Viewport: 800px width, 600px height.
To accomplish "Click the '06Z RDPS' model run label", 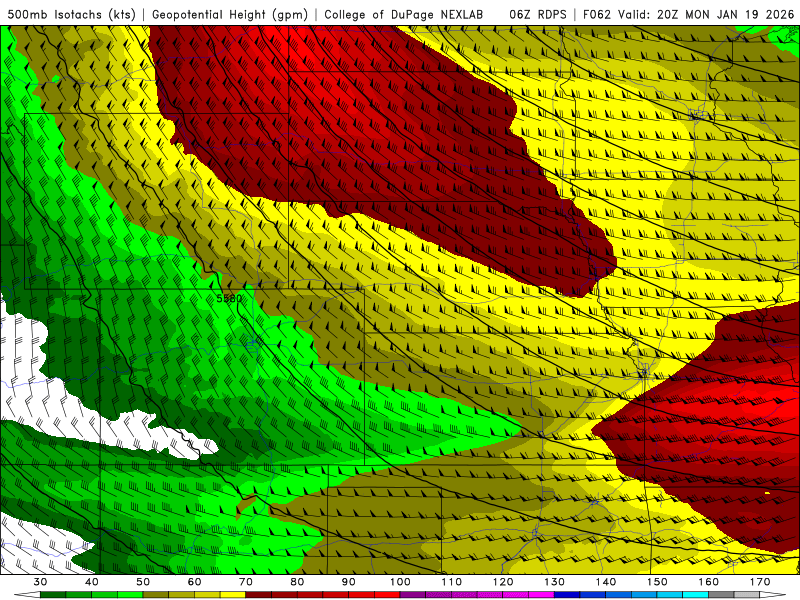I will pos(538,15).
